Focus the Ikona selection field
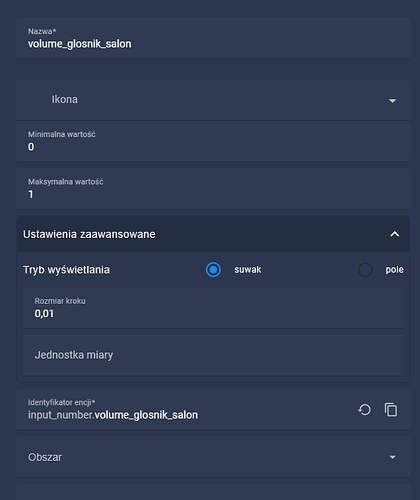 tap(213, 100)
